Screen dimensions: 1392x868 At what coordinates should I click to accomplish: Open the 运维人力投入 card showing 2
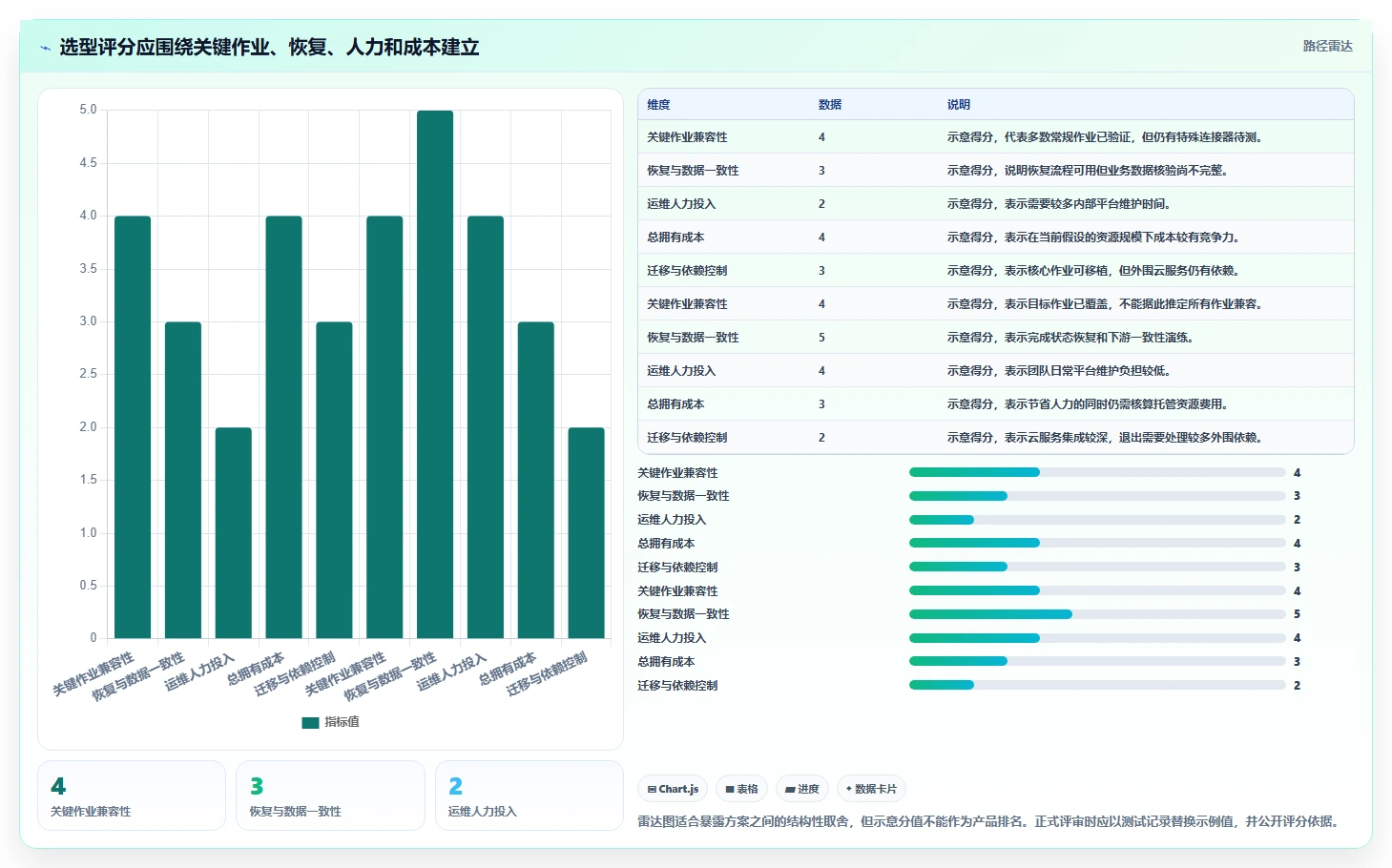[x=530, y=796]
